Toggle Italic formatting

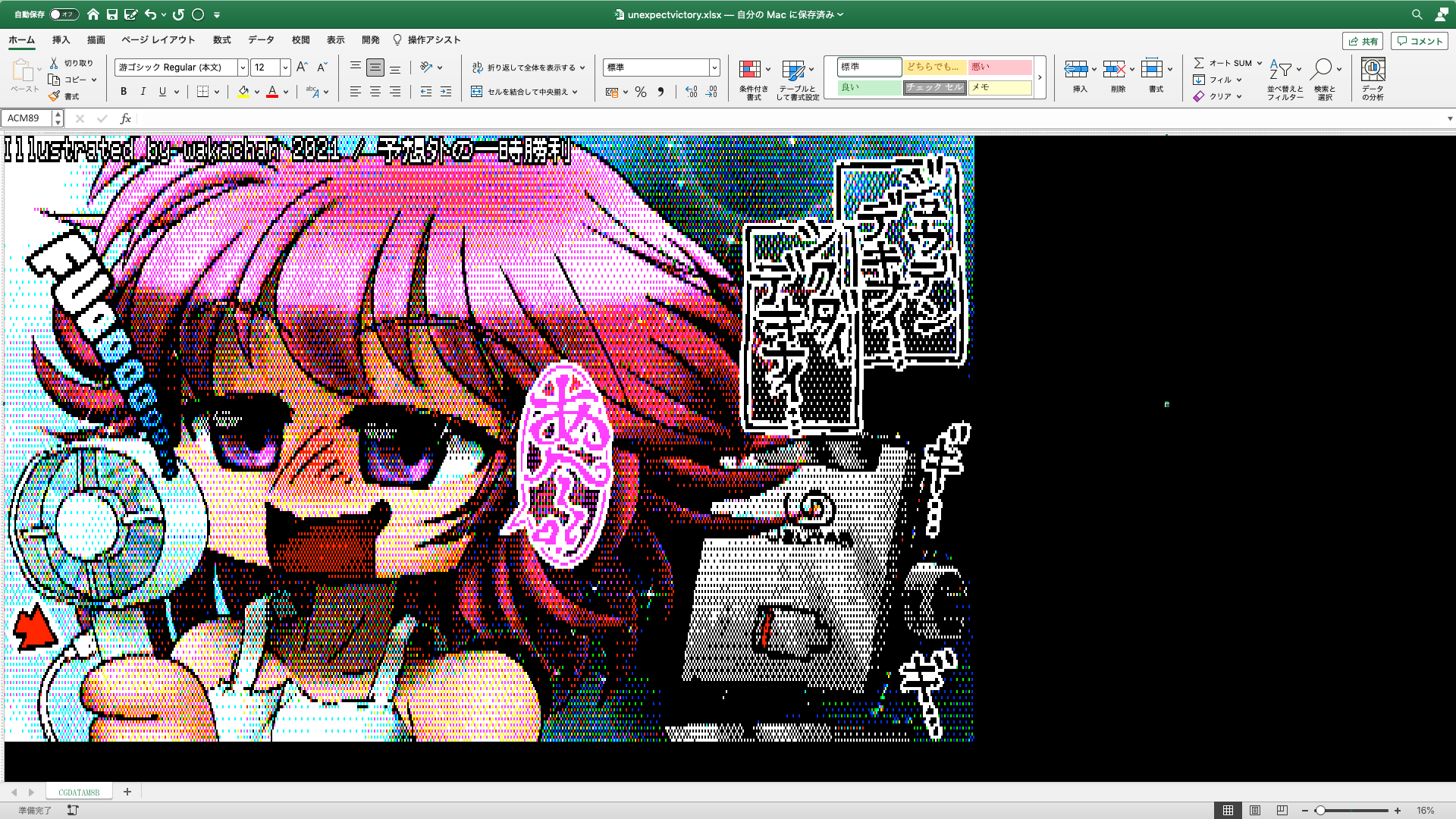143,92
